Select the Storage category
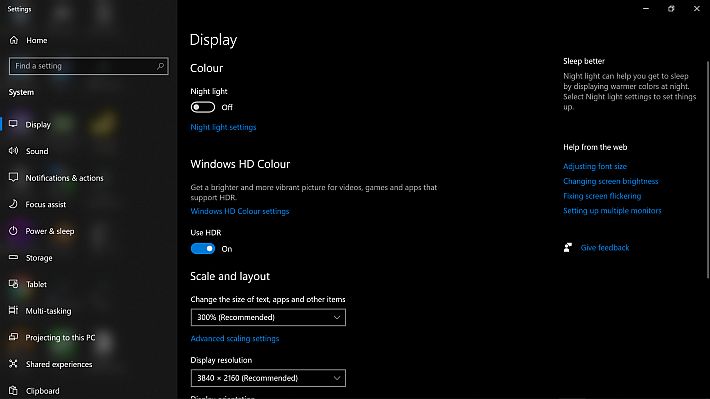 (x=39, y=258)
